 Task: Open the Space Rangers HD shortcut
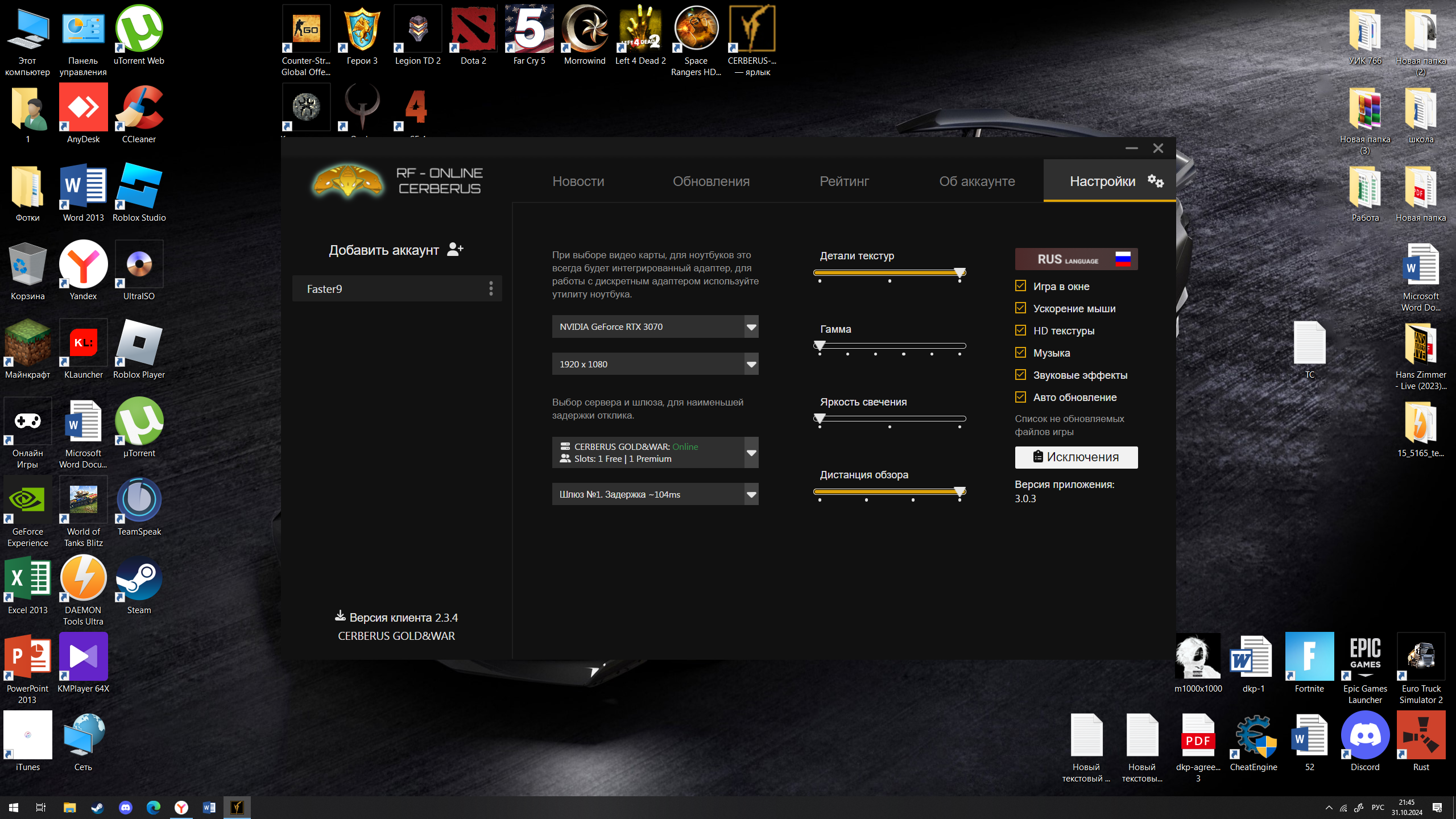point(696,41)
